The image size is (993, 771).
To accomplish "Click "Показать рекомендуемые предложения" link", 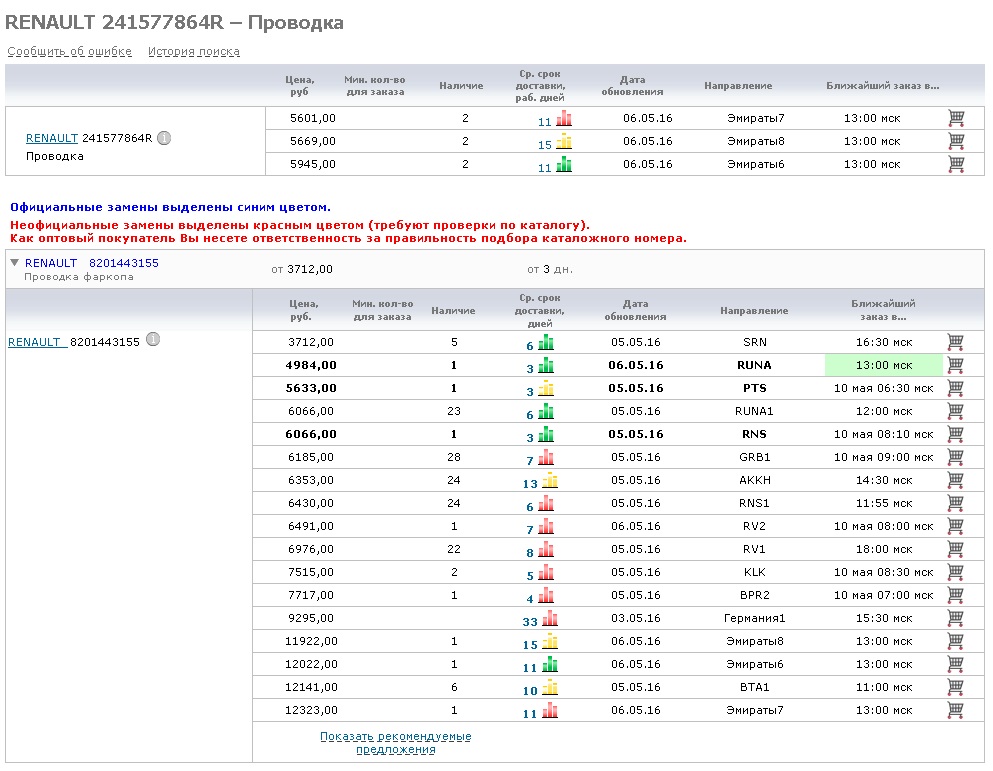I will [x=396, y=742].
